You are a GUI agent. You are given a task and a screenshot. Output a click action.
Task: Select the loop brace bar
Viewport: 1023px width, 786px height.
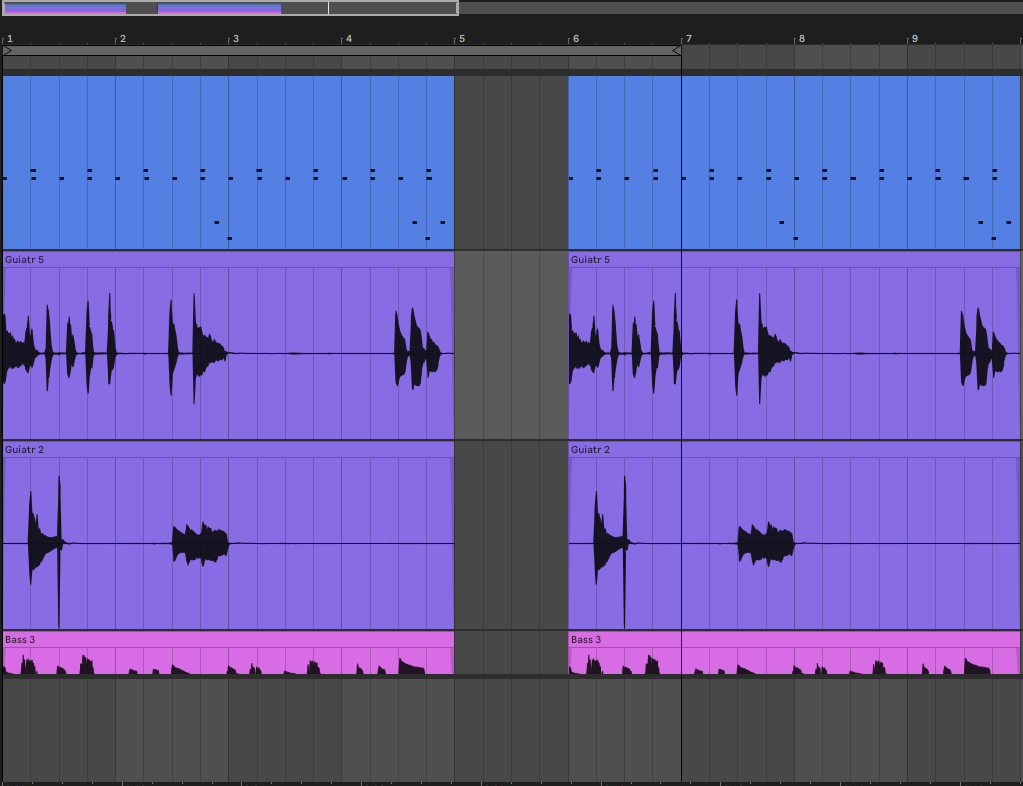coord(340,51)
